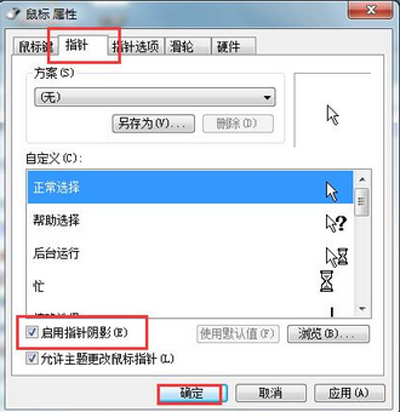Open the 方案 scheme dropdown
The width and height of the screenshot is (400, 412).
point(155,97)
